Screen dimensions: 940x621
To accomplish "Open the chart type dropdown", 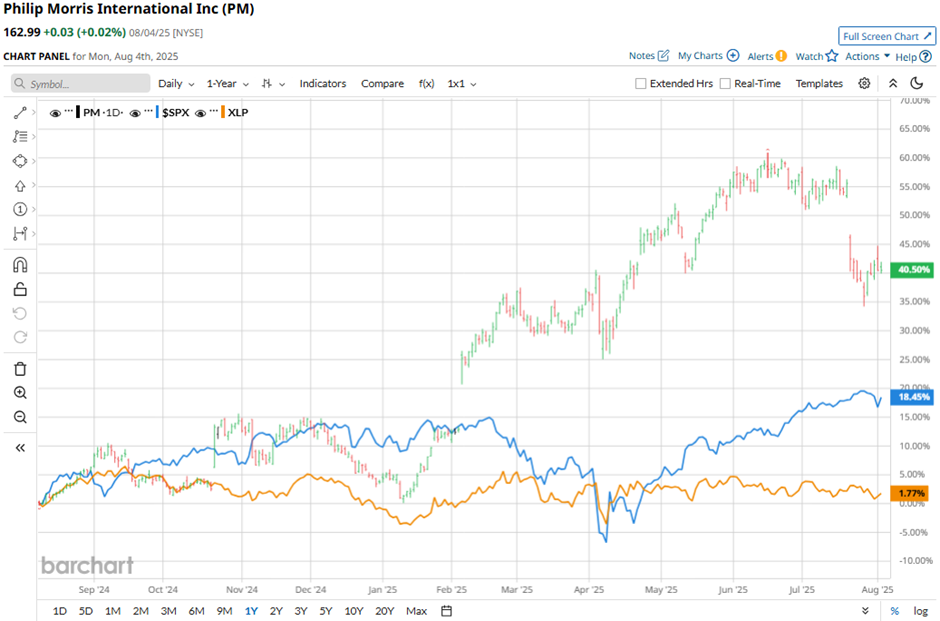I will [273, 83].
